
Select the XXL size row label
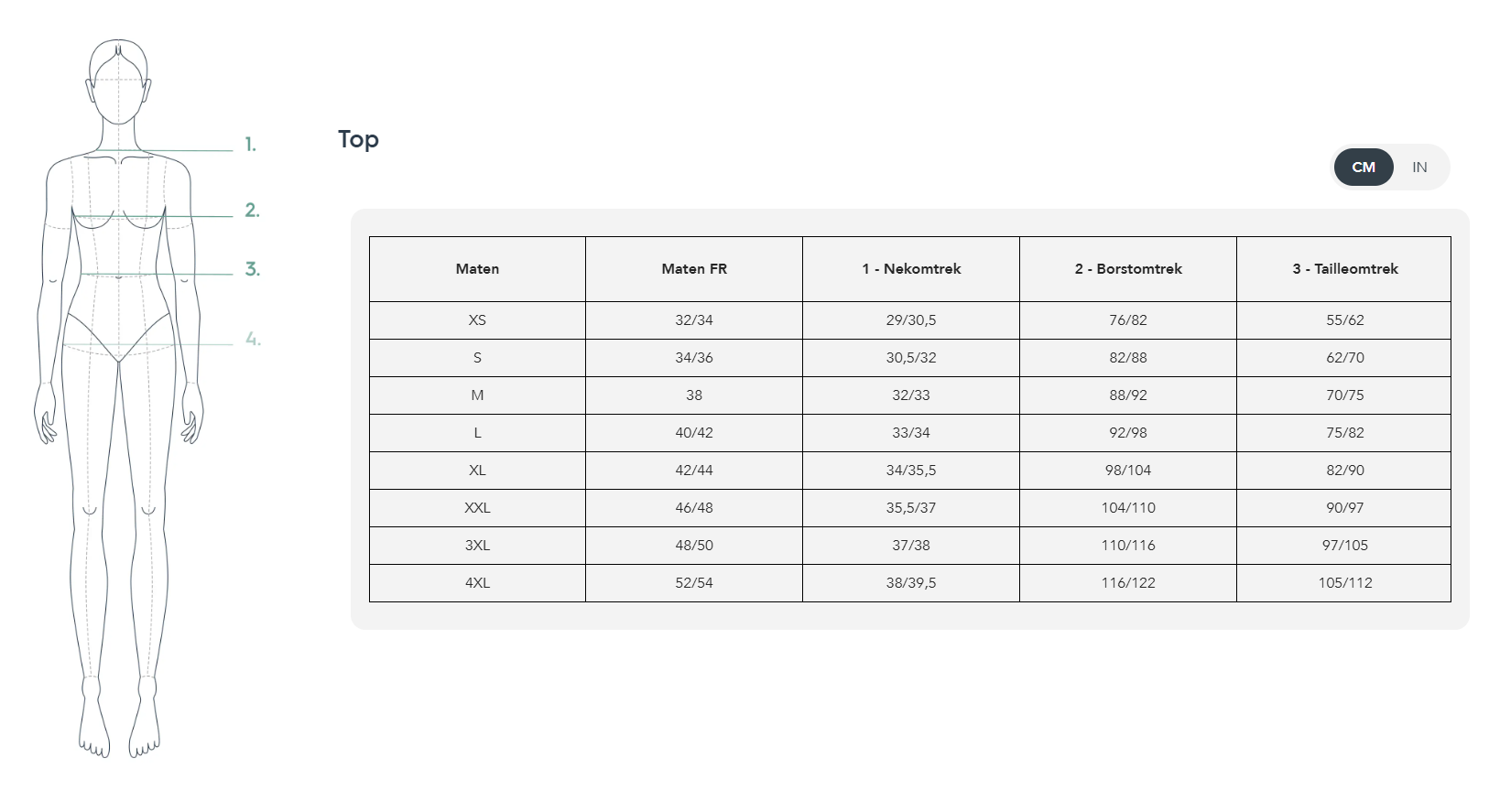477,508
